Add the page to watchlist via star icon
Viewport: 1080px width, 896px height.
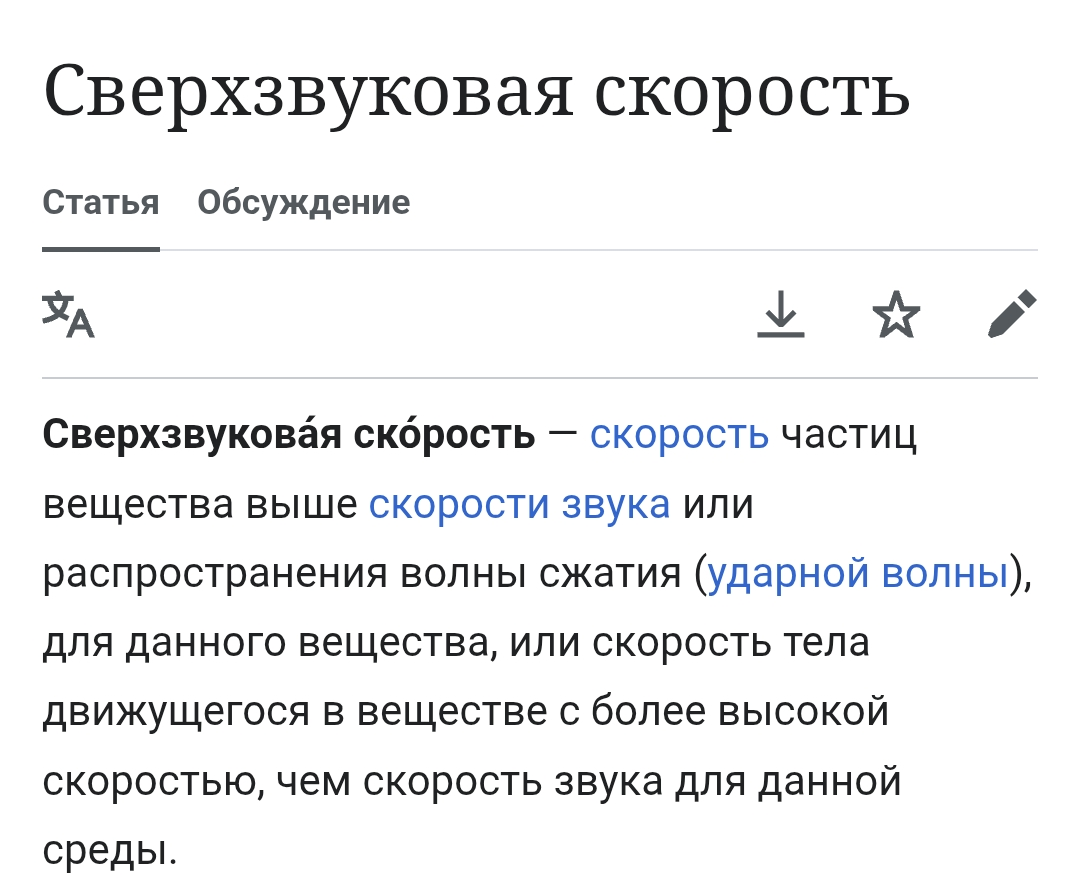pos(896,314)
